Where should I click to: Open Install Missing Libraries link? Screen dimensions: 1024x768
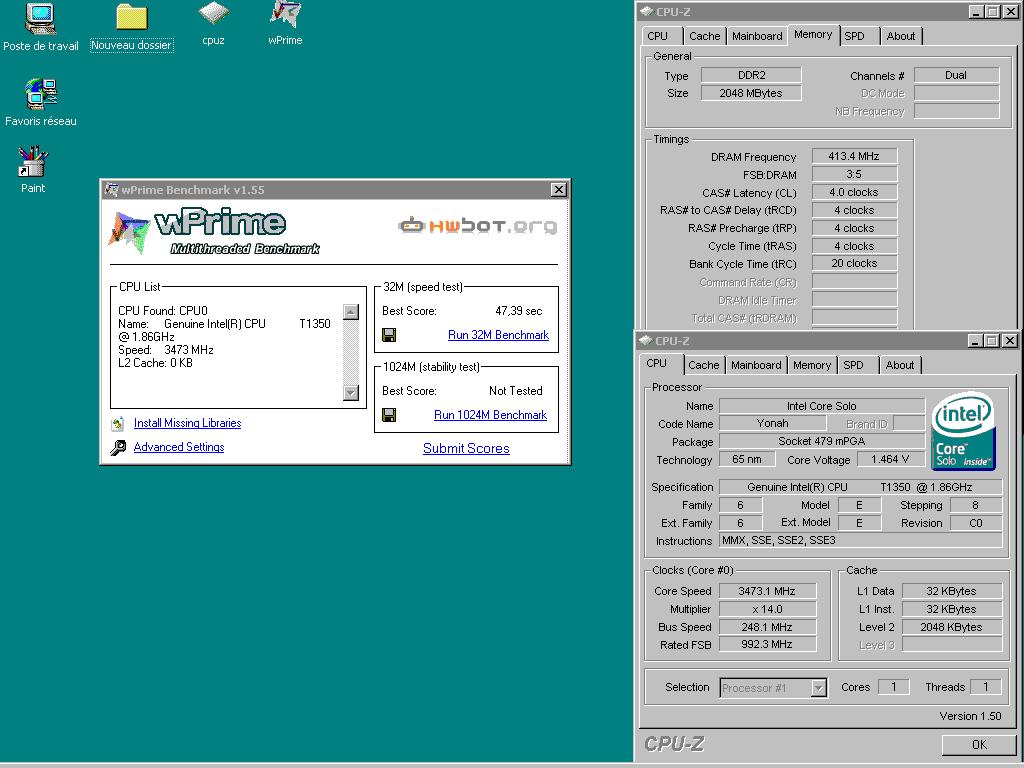pyautogui.click(x=187, y=423)
